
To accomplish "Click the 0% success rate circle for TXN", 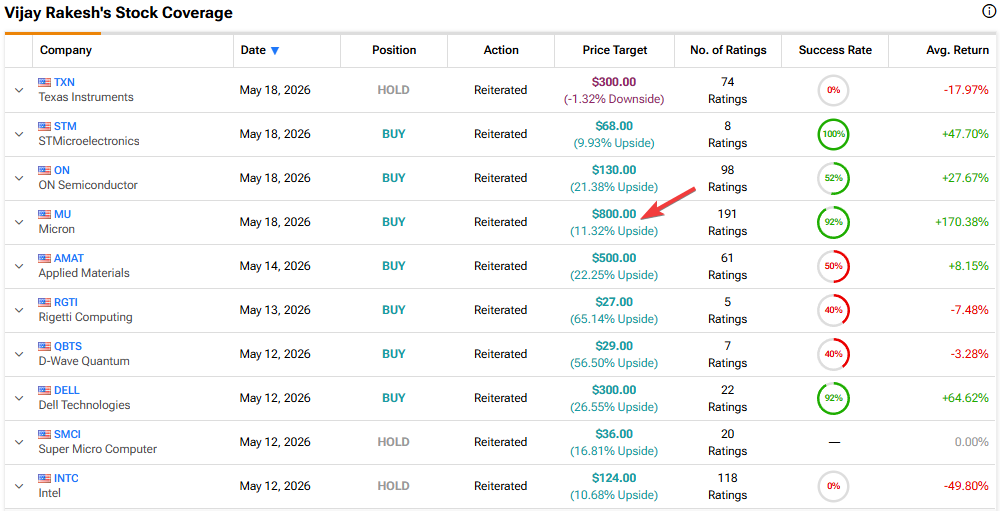I will (x=834, y=90).
